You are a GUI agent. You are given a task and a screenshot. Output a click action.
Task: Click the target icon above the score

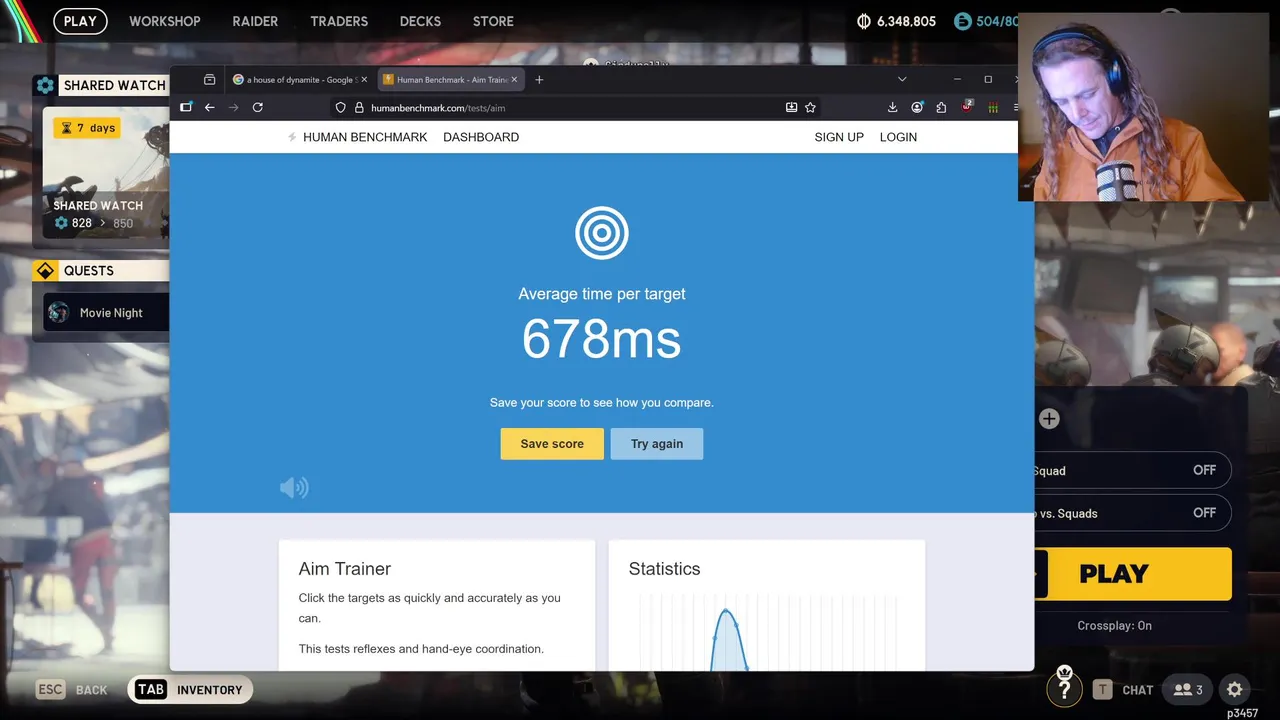[601, 233]
